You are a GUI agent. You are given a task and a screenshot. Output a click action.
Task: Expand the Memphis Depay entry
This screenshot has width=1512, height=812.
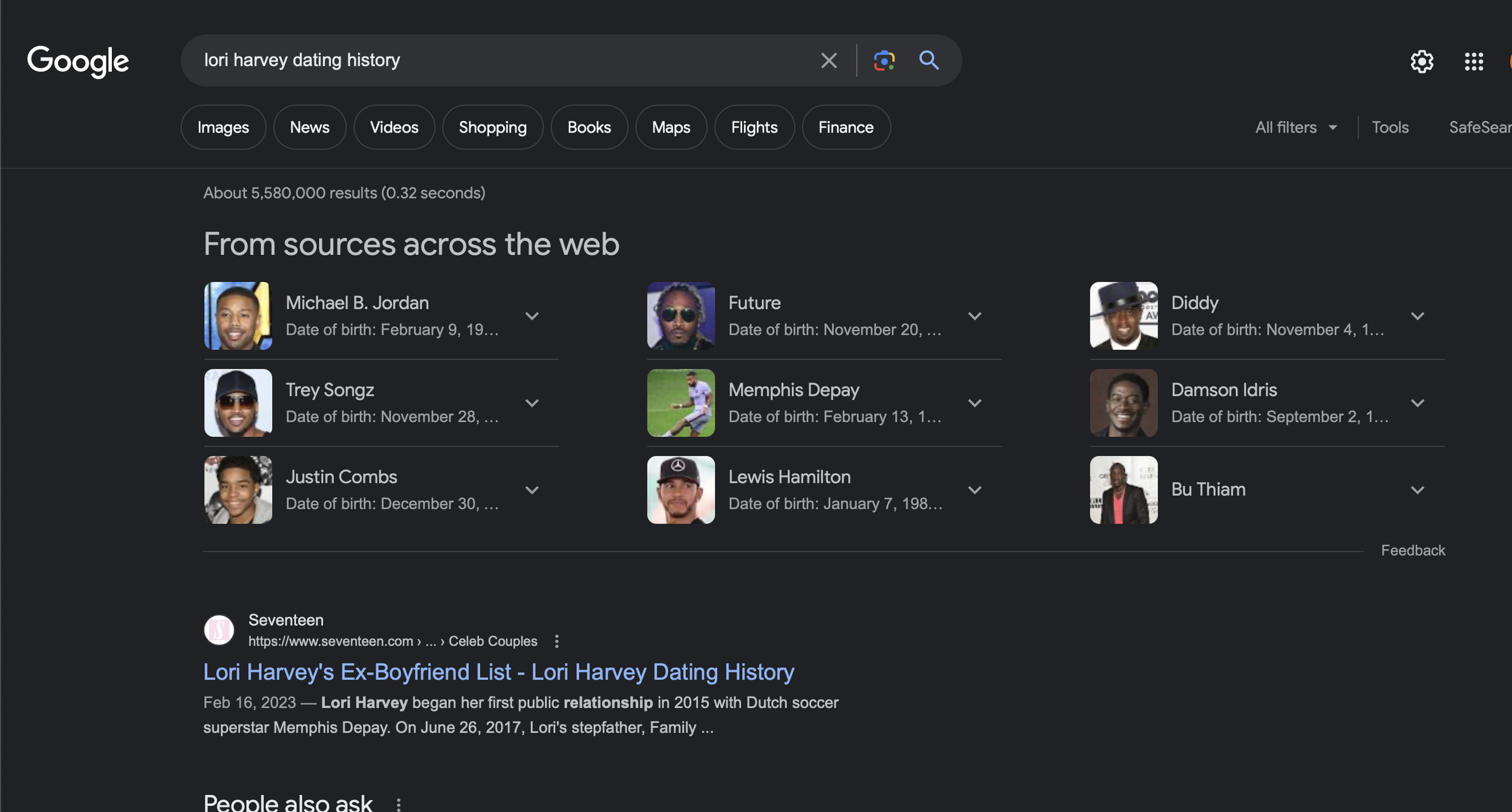click(974, 403)
